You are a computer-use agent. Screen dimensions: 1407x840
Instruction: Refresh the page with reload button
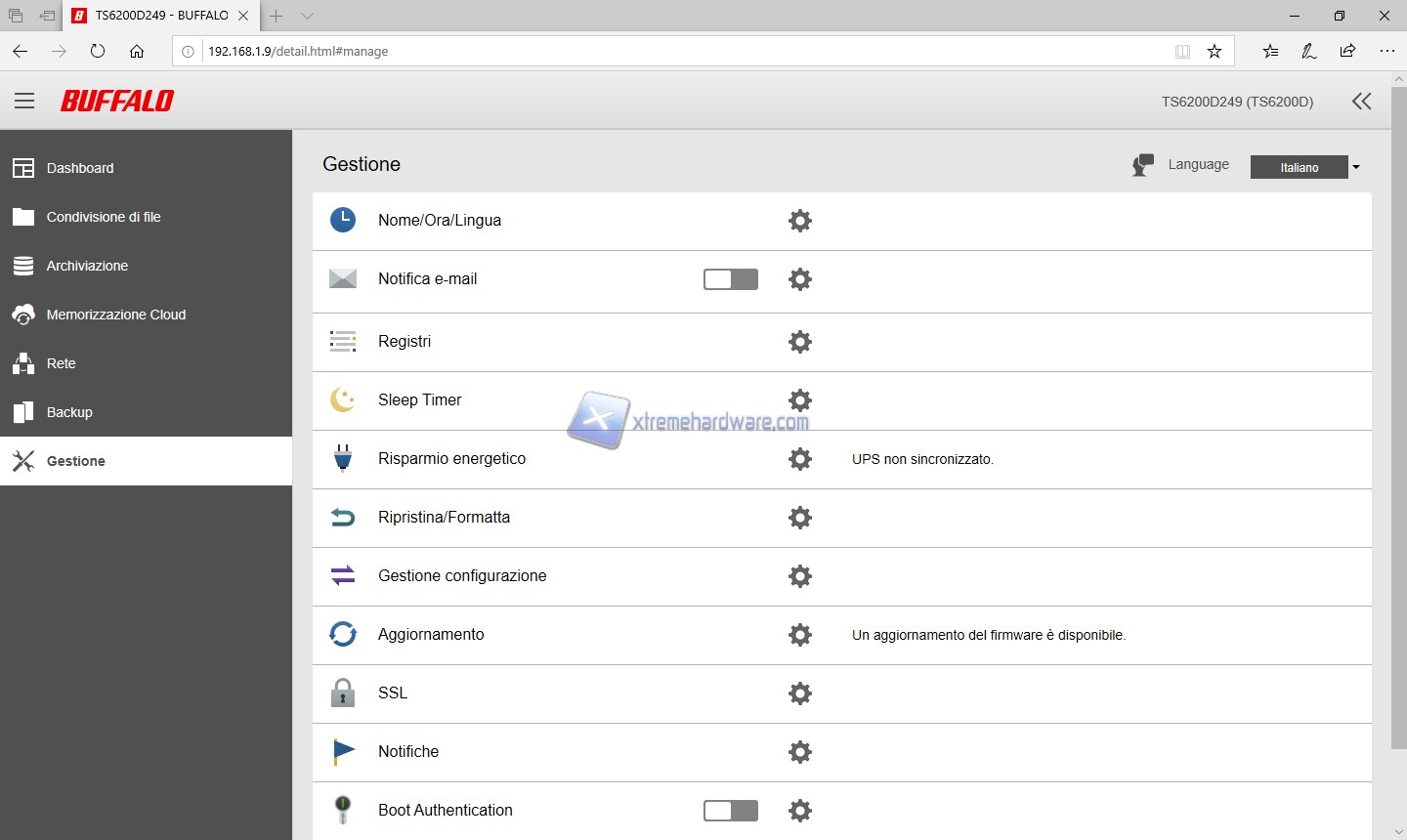[x=98, y=51]
